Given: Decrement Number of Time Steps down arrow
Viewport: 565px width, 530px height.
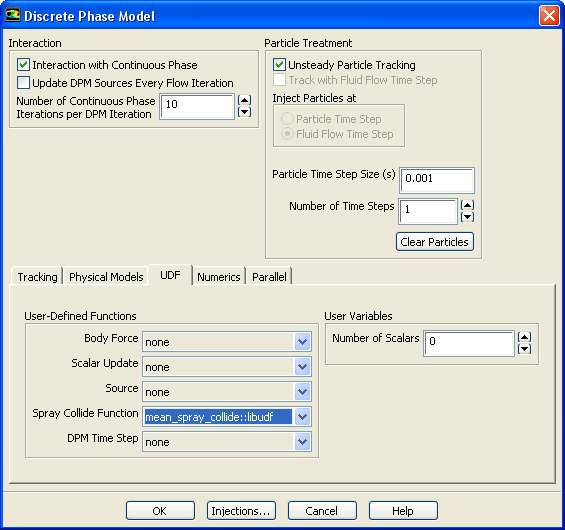Looking at the screenshot, I should coord(467,217).
